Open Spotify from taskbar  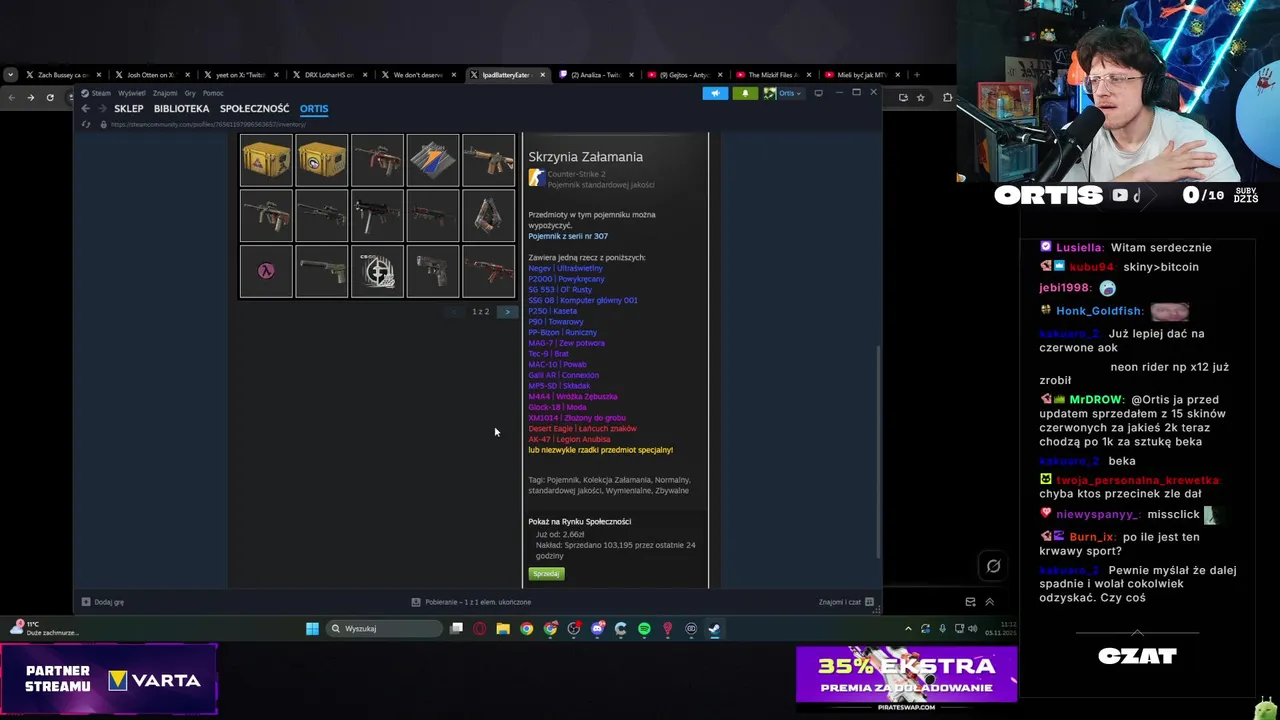(644, 629)
